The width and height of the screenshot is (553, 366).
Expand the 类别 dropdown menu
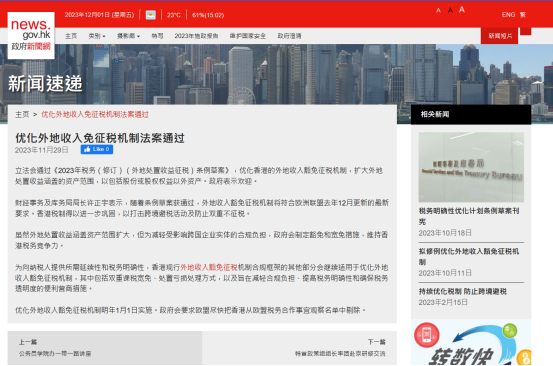click(97, 36)
